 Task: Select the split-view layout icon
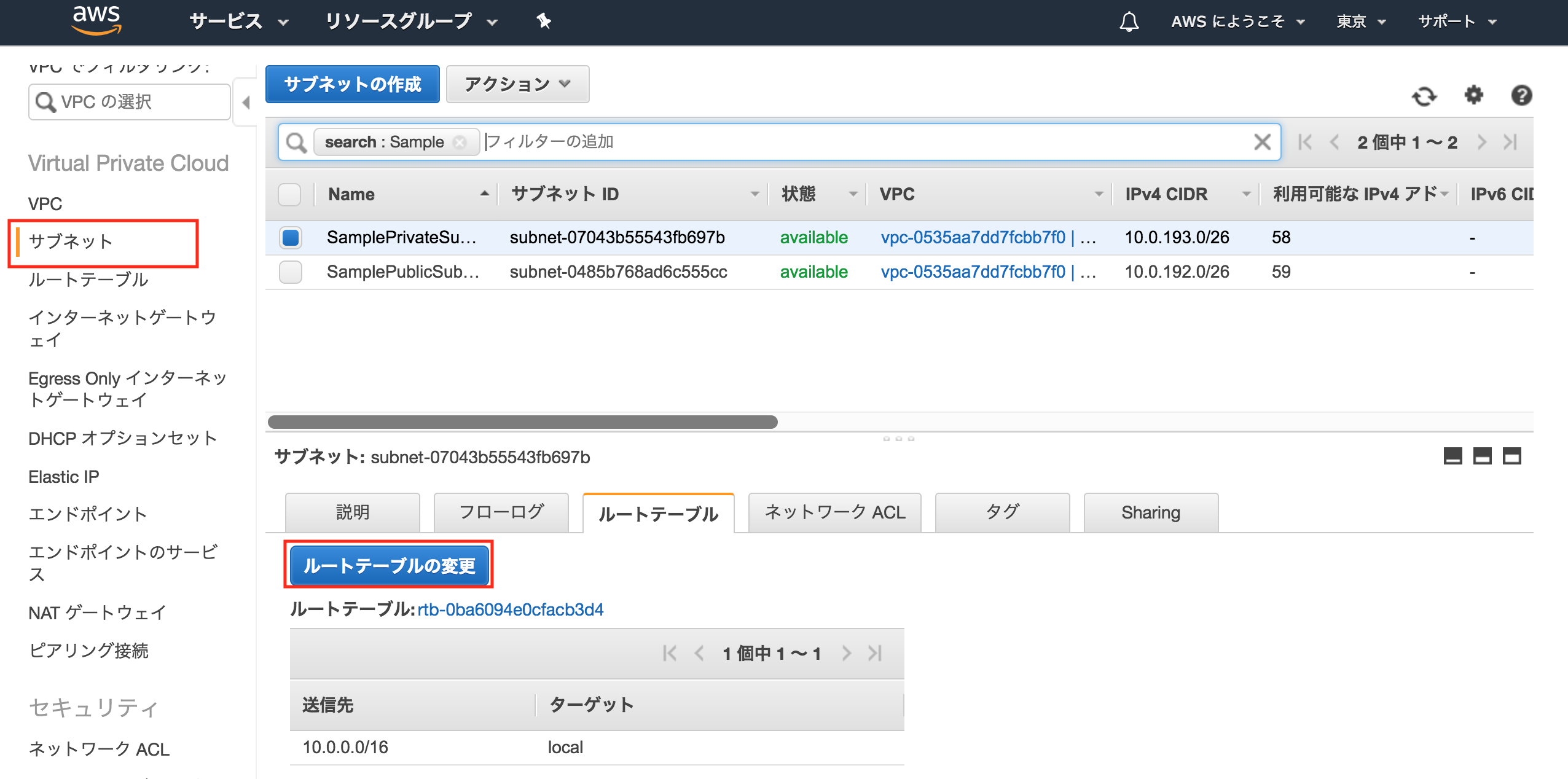pyautogui.click(x=1482, y=456)
